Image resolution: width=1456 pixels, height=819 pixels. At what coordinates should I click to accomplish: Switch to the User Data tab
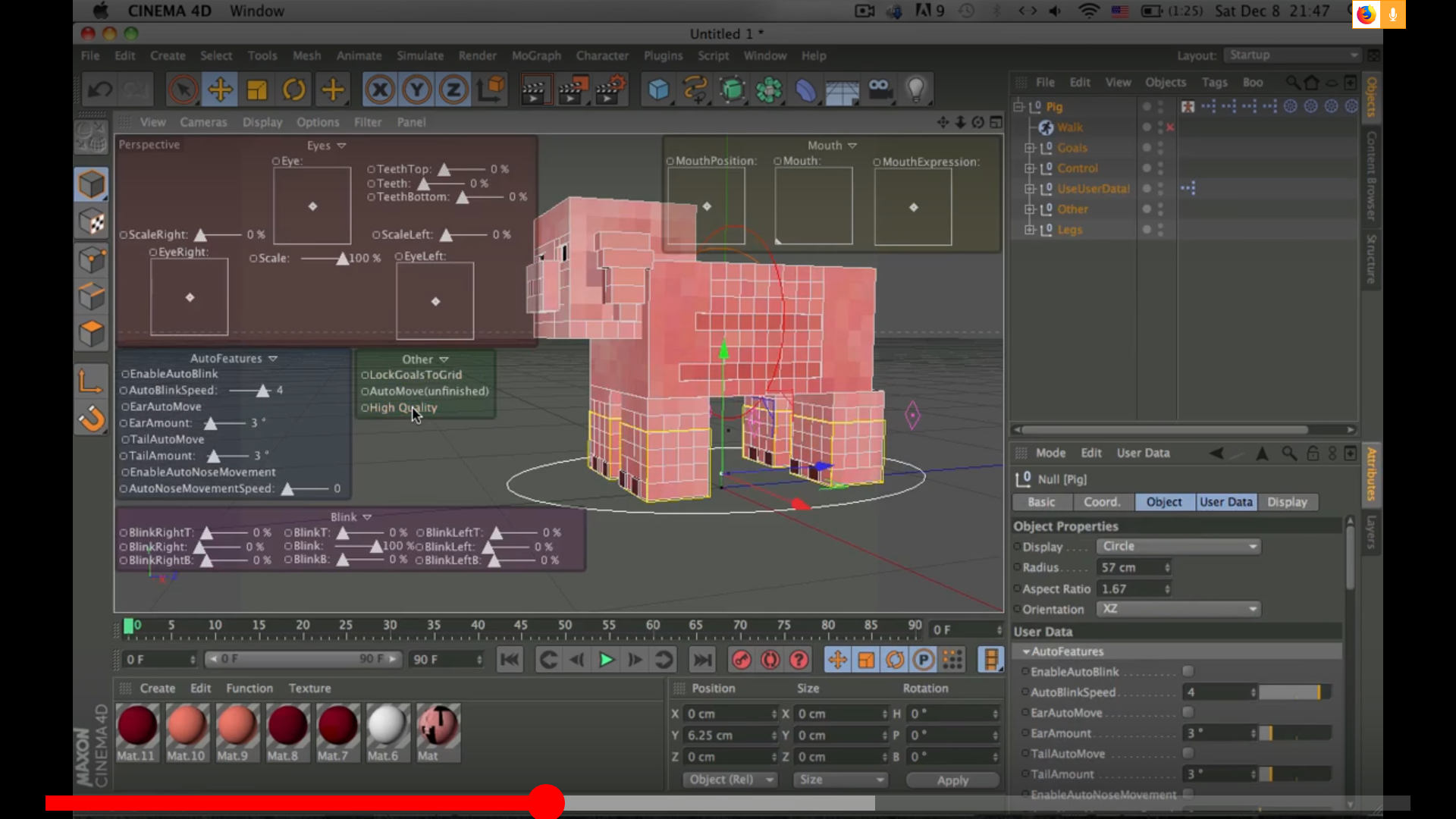[x=1226, y=502]
